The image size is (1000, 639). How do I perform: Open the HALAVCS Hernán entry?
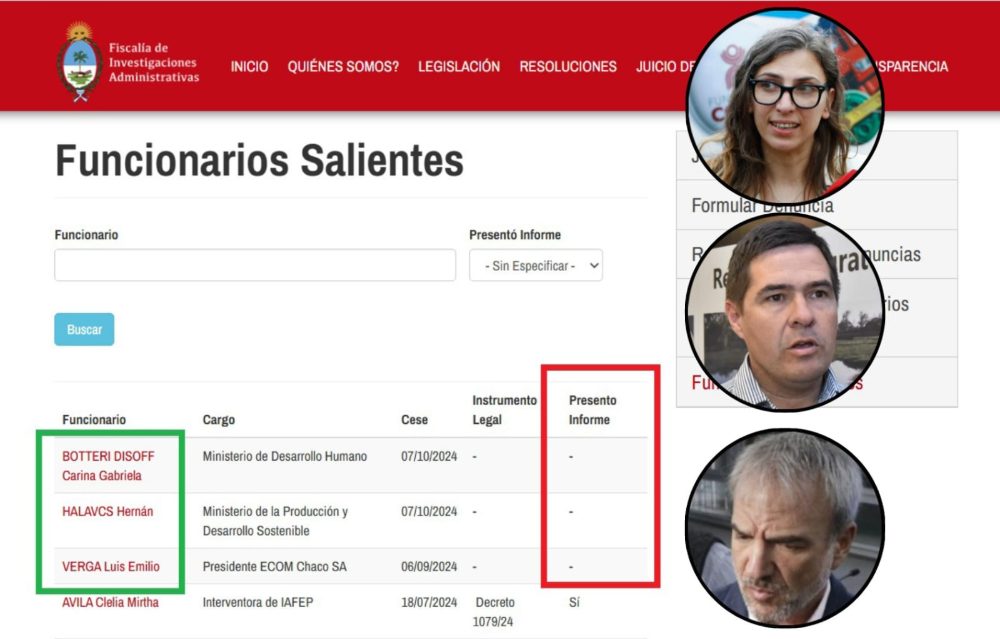pos(107,512)
